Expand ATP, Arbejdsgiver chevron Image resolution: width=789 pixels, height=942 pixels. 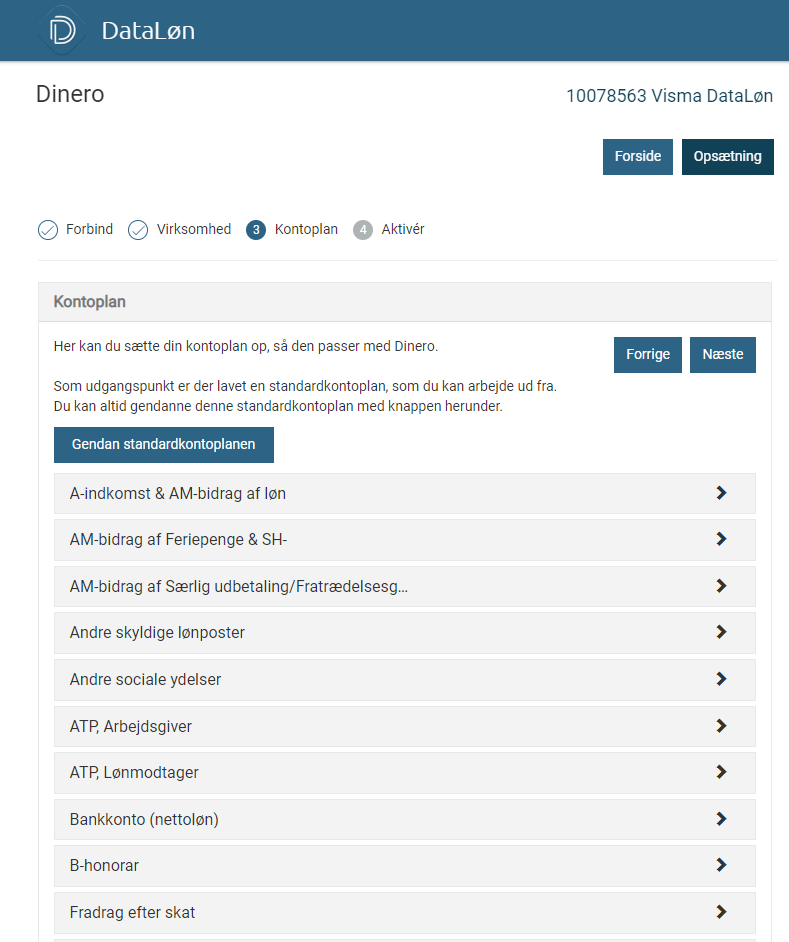click(722, 726)
